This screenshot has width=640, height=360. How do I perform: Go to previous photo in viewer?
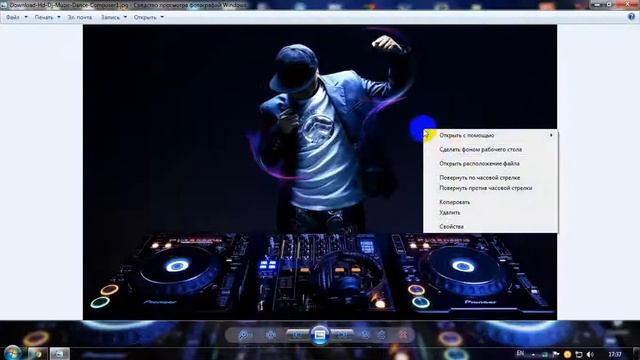(x=298, y=335)
